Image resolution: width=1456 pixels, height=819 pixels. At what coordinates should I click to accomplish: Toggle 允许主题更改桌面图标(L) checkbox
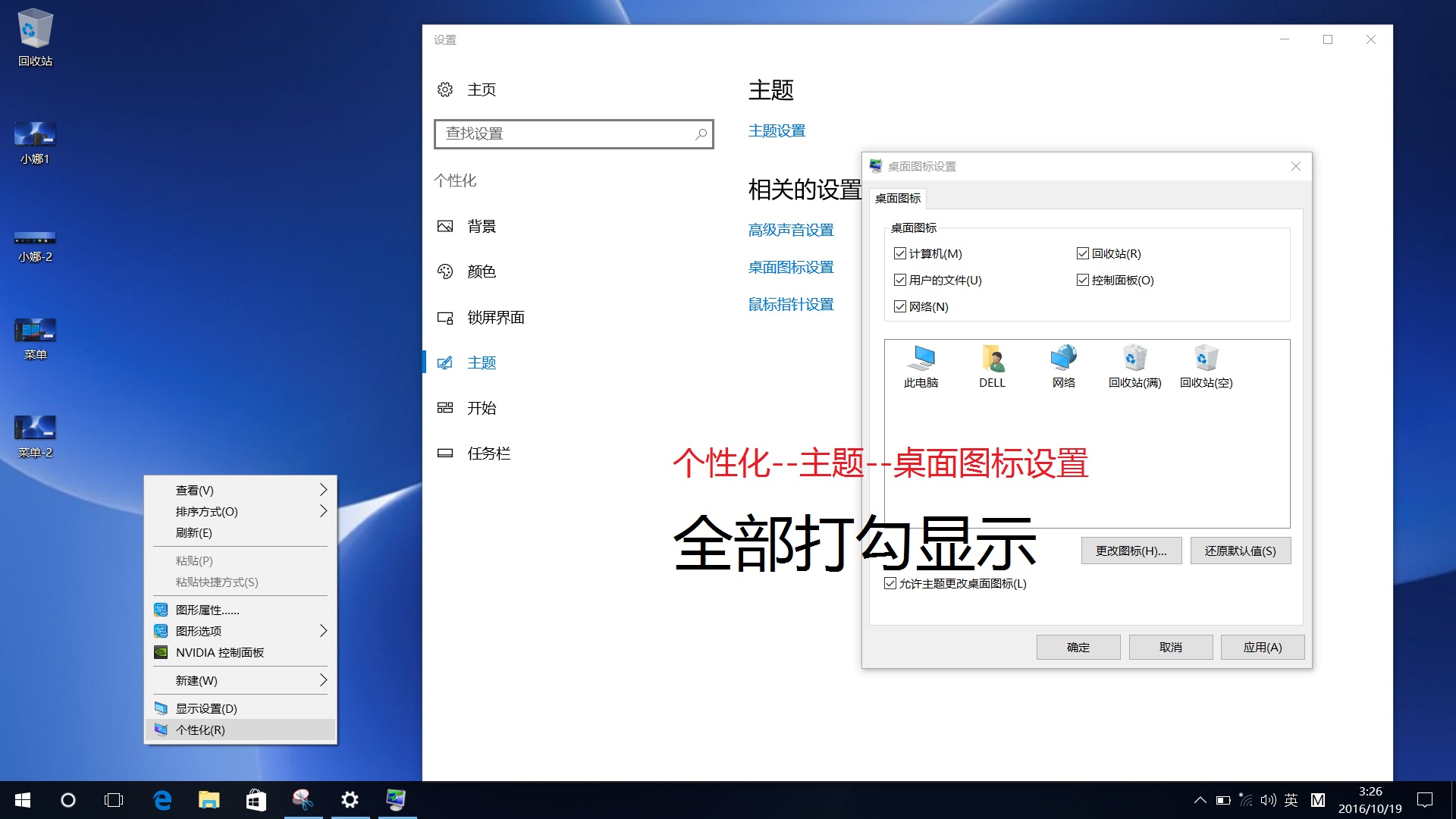(x=890, y=583)
